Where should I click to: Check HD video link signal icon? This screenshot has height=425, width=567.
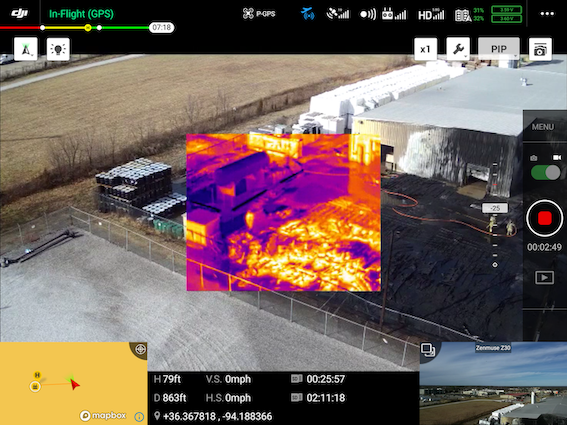click(x=431, y=14)
